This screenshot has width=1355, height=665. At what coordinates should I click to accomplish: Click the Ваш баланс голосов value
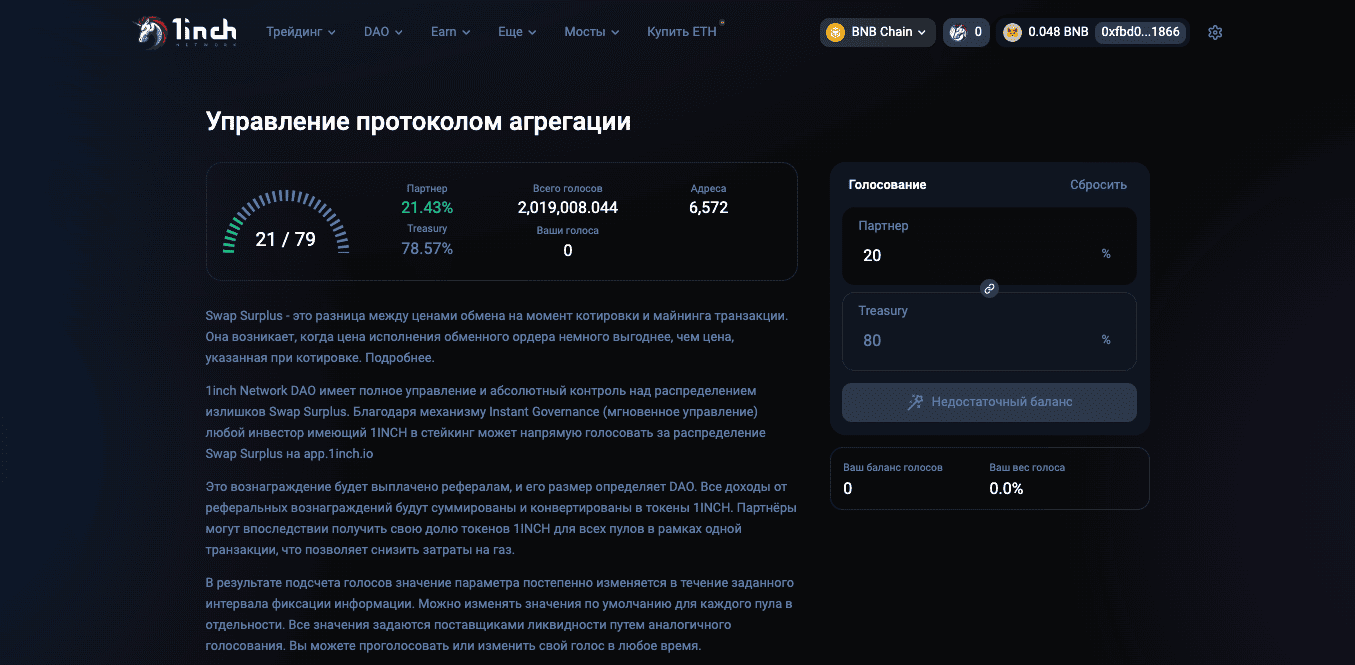coord(848,489)
